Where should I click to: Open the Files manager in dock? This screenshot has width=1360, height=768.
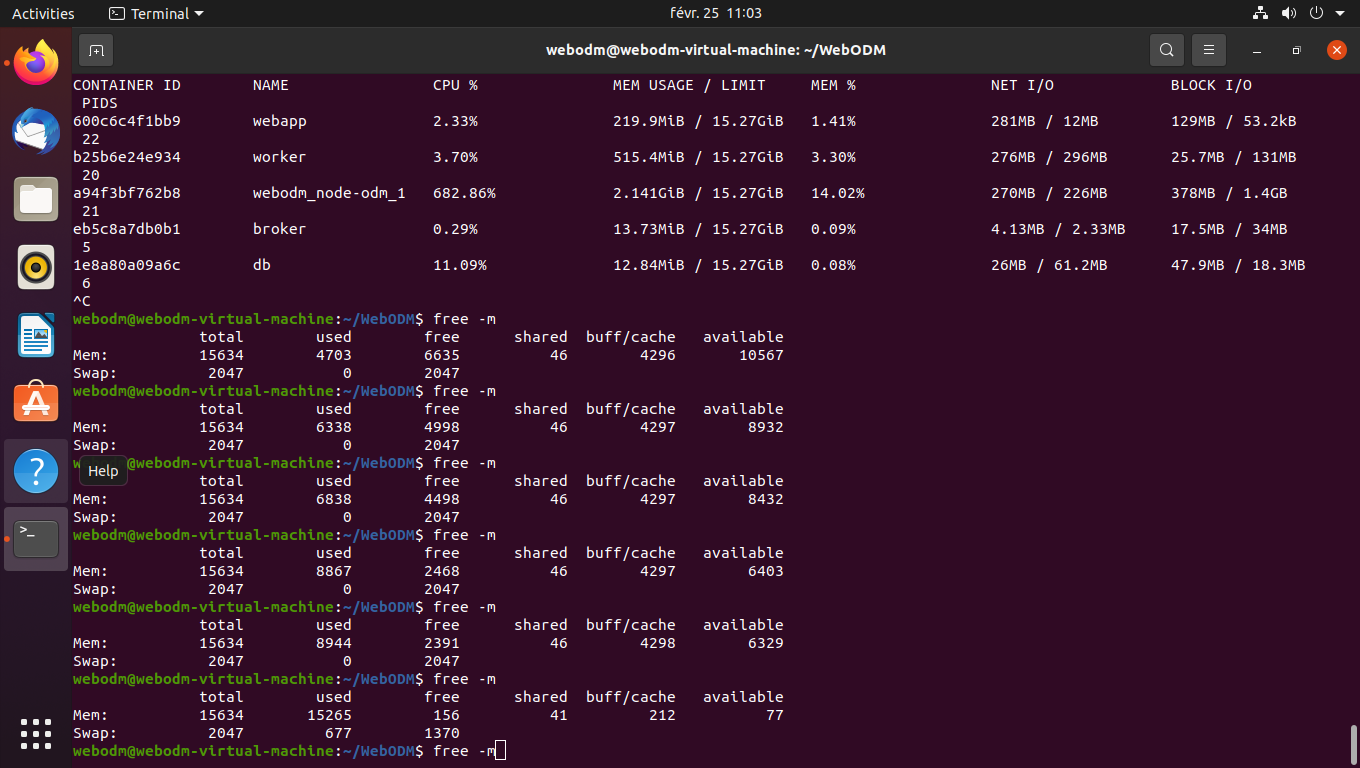point(36,199)
